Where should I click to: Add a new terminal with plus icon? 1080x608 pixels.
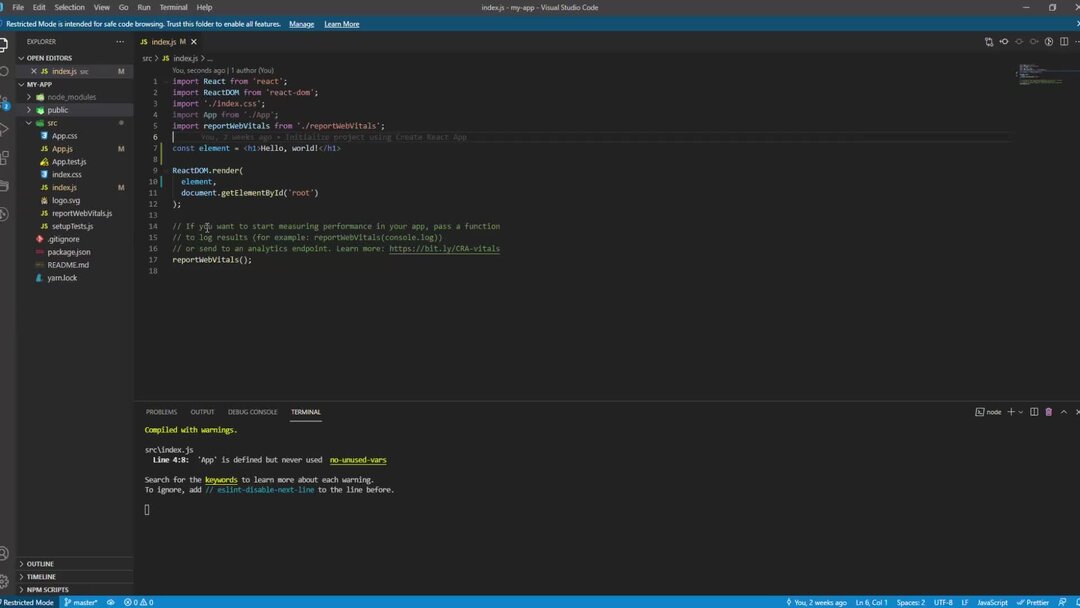click(x=1010, y=412)
